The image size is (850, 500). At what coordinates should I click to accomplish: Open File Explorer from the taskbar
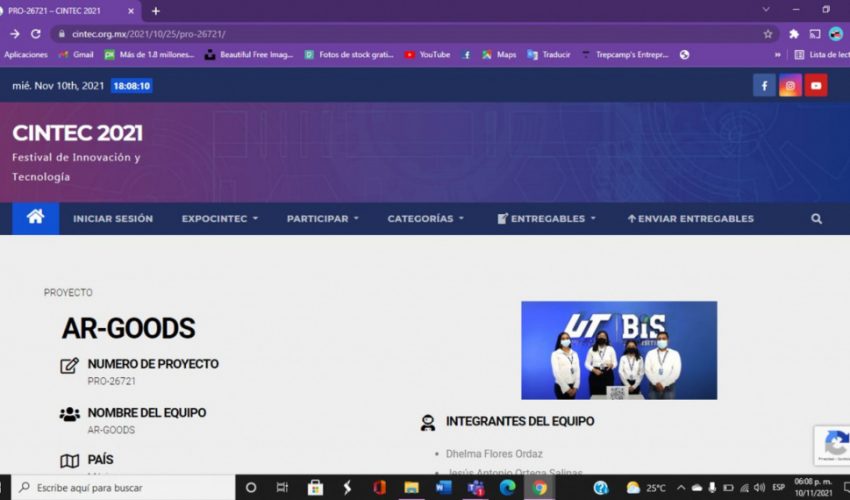coord(411,488)
